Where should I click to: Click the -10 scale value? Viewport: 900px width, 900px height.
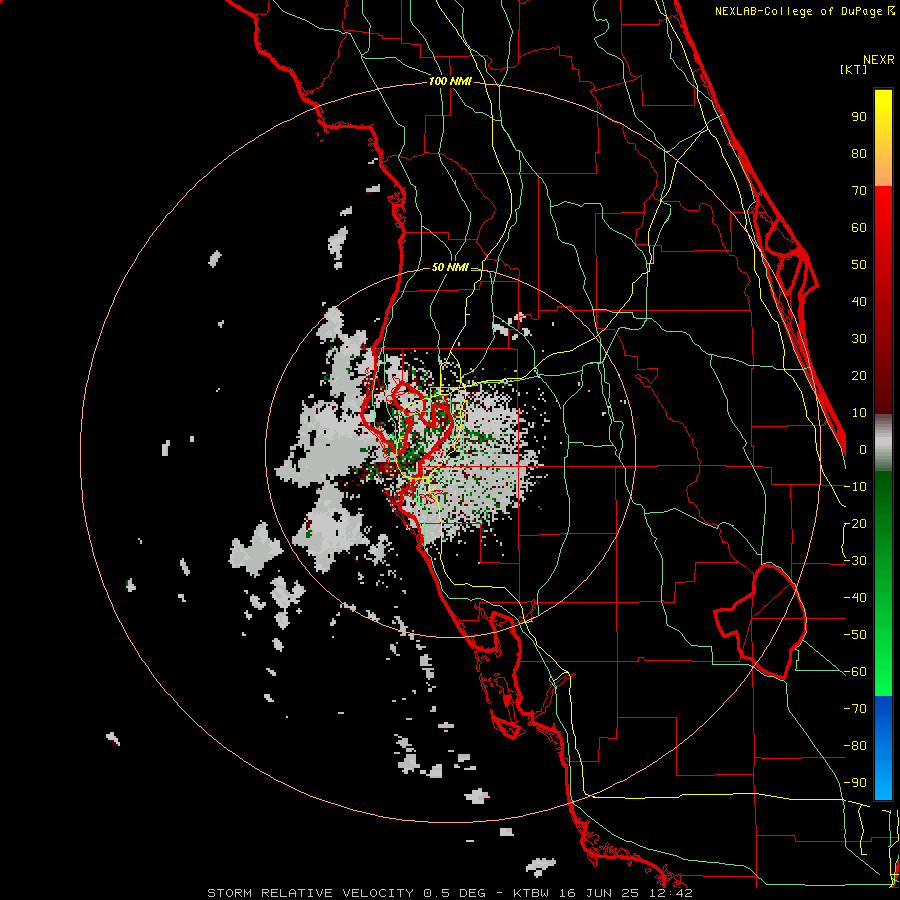pos(855,487)
